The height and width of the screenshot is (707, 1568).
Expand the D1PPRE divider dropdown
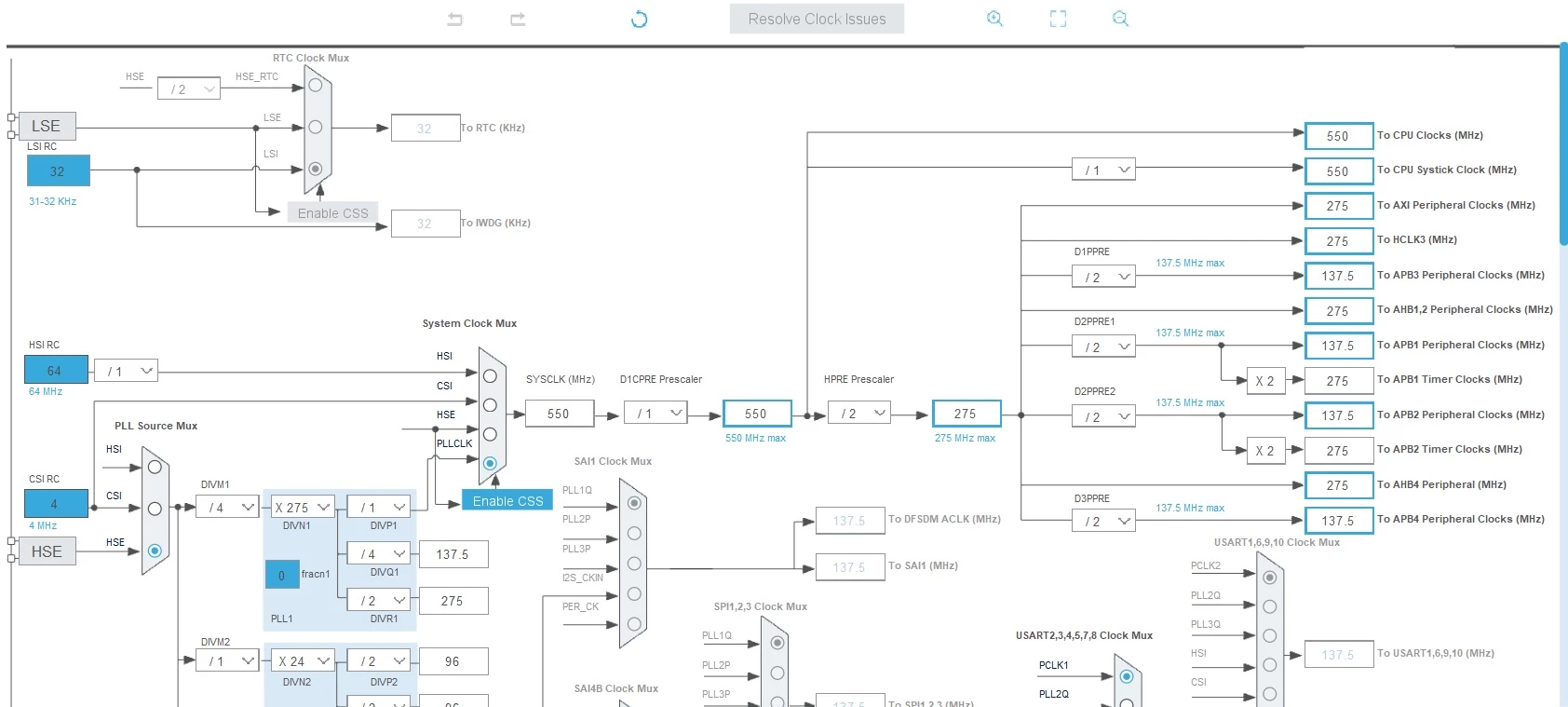(x=1103, y=277)
